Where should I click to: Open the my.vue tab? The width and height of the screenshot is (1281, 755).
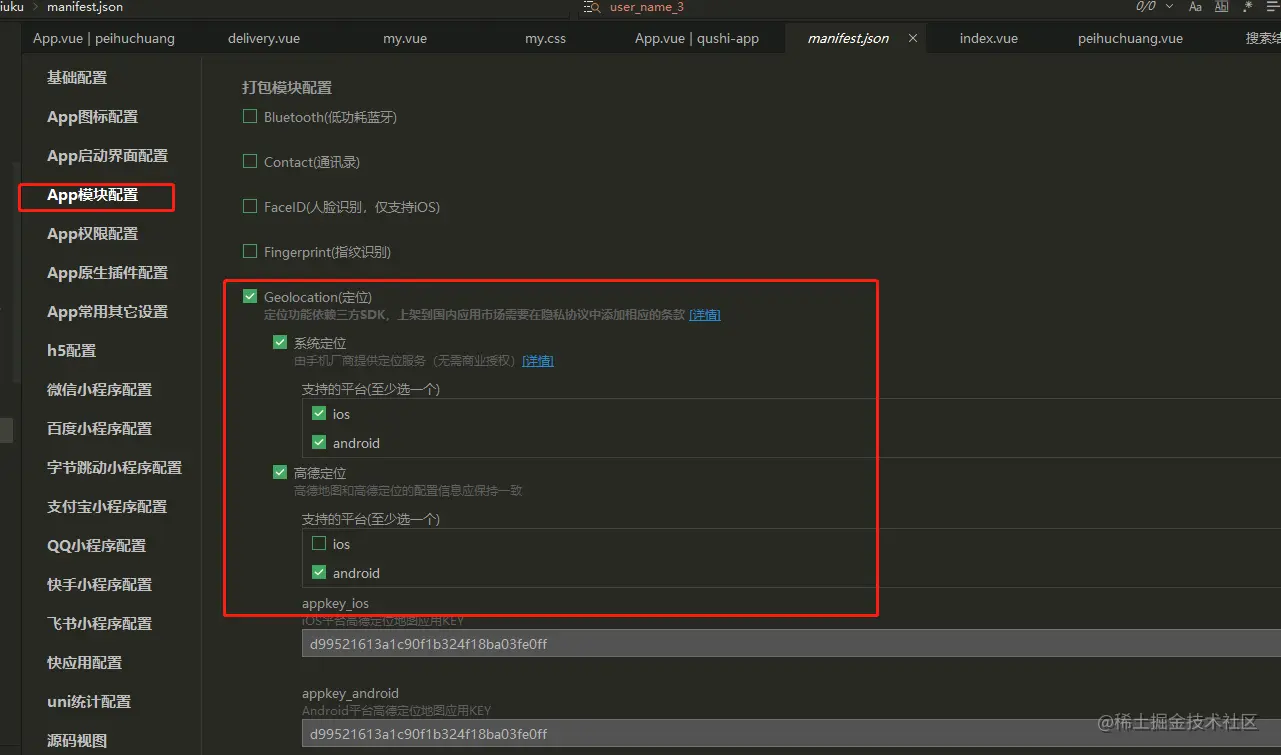405,38
